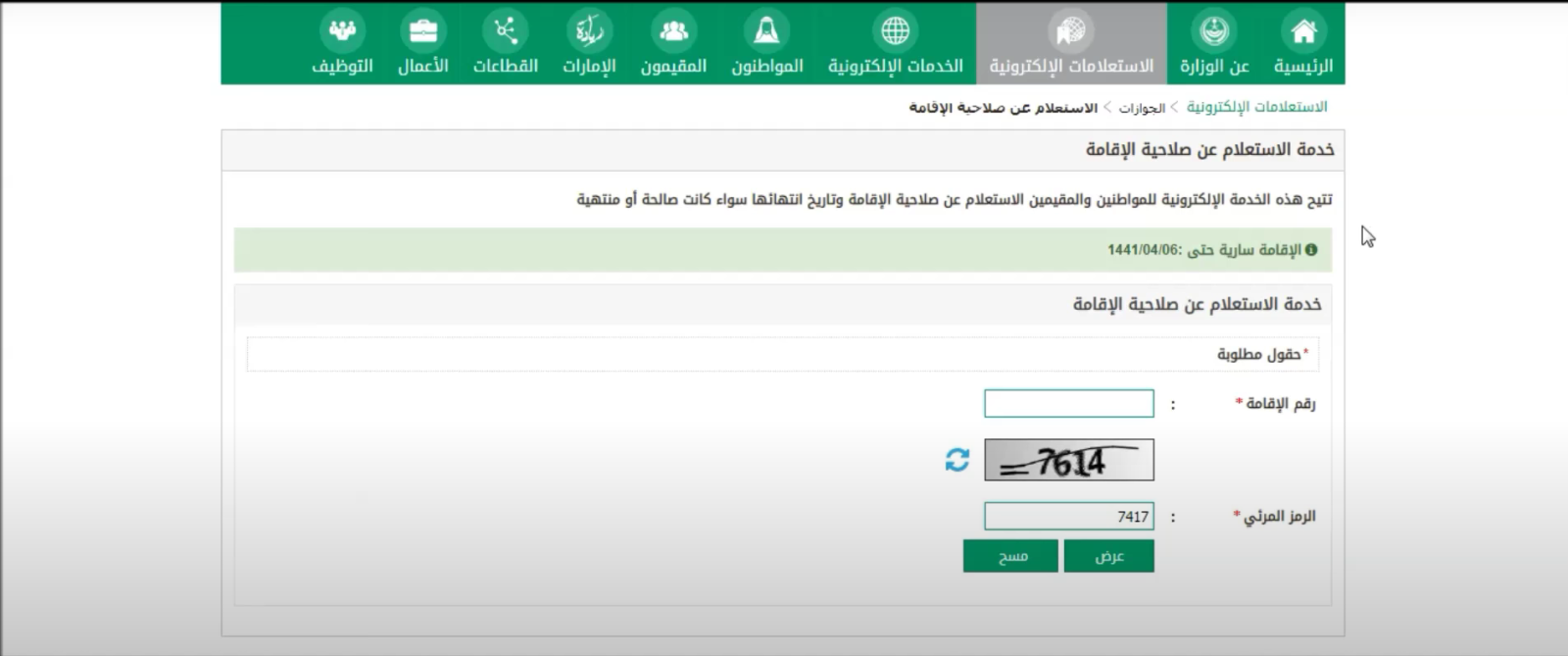Go to الرئيسية menu label
1568x656 pixels.
(x=1303, y=66)
